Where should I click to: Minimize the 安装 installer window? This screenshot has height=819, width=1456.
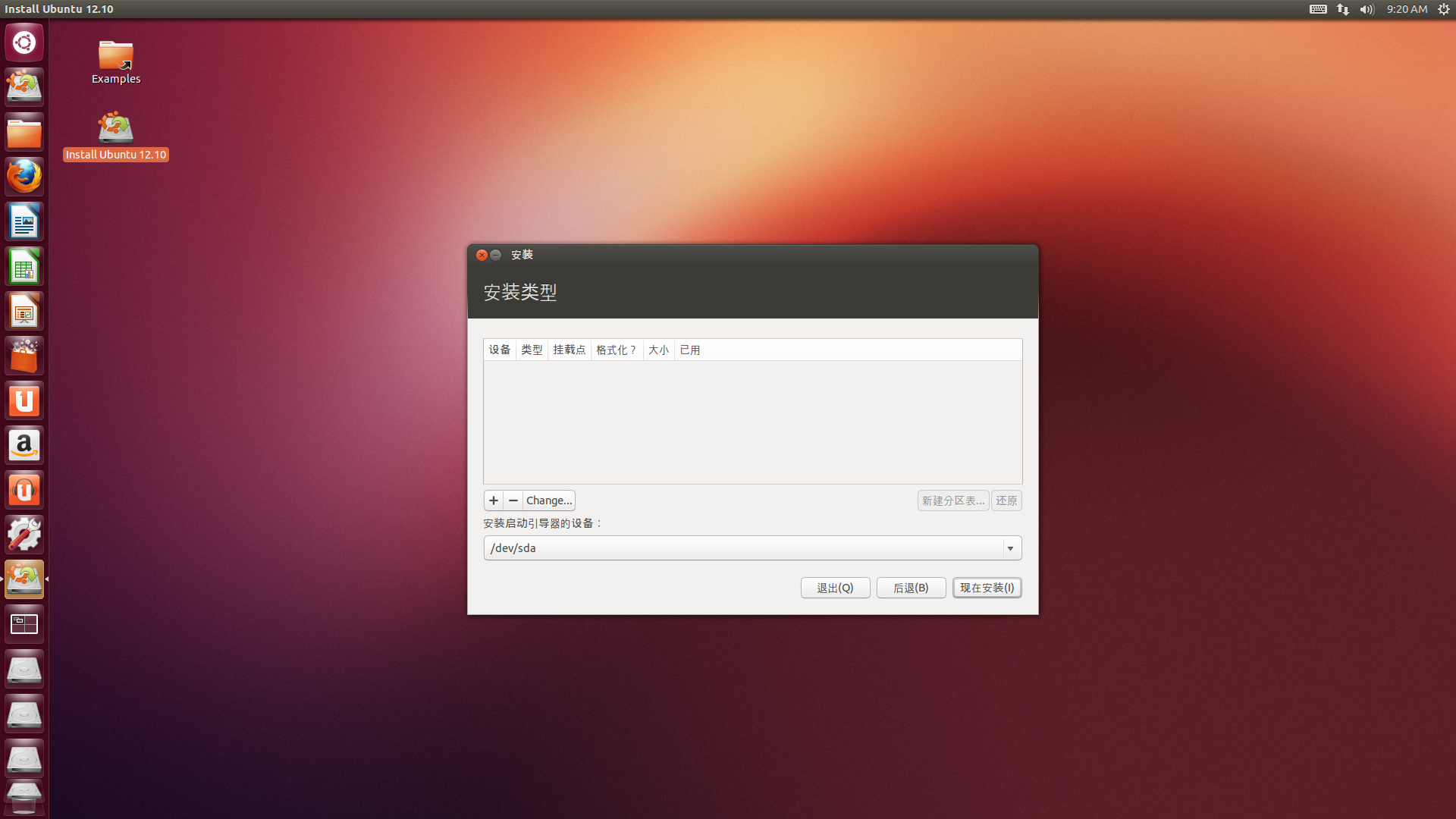coord(495,255)
